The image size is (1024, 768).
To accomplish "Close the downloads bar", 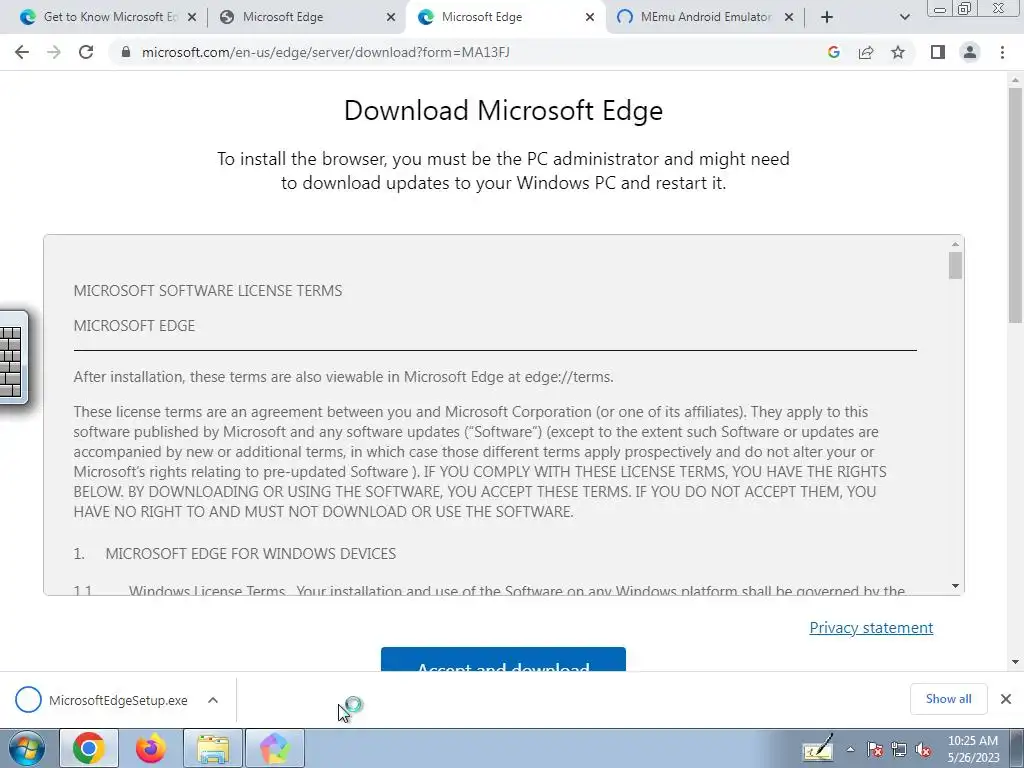I will point(1006,699).
